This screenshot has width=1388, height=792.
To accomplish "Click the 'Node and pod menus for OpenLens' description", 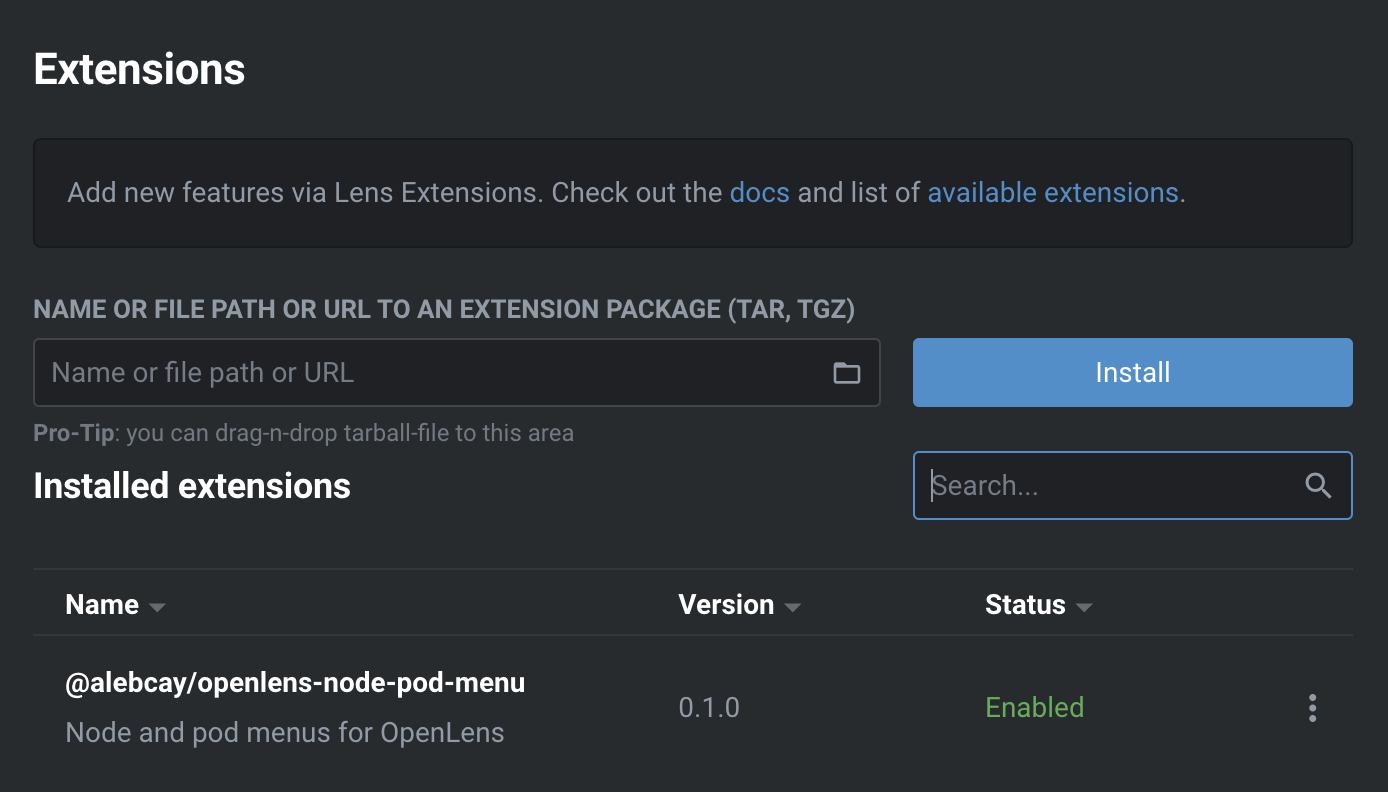I will (284, 733).
